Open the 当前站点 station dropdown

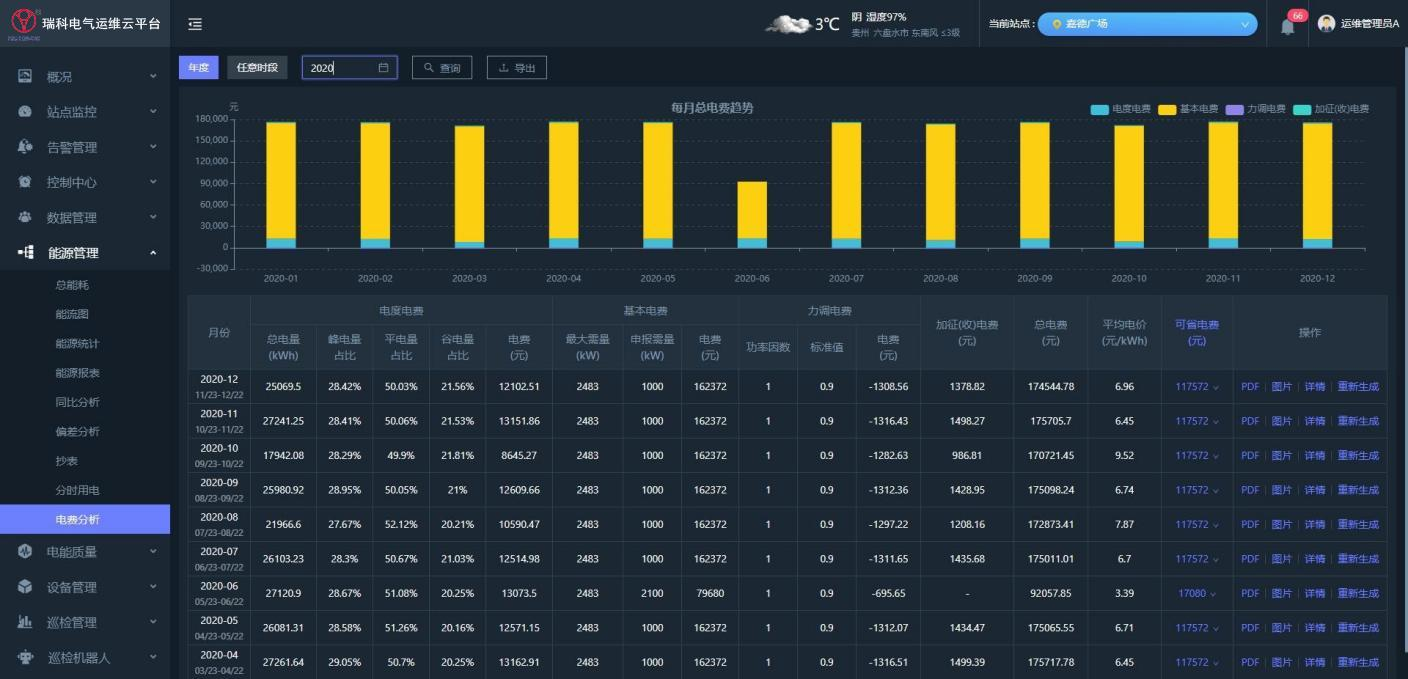pos(1146,24)
